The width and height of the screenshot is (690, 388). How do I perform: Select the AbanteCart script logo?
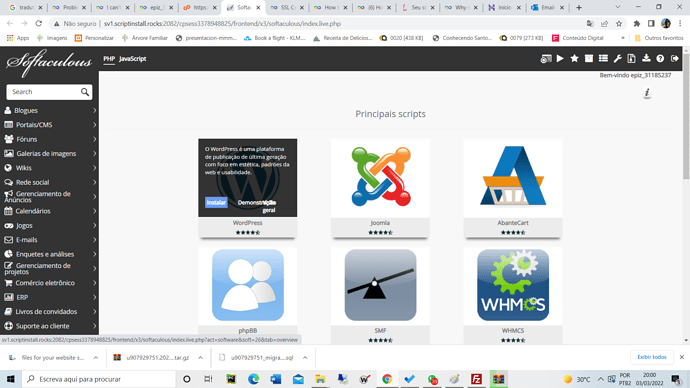[x=513, y=177]
